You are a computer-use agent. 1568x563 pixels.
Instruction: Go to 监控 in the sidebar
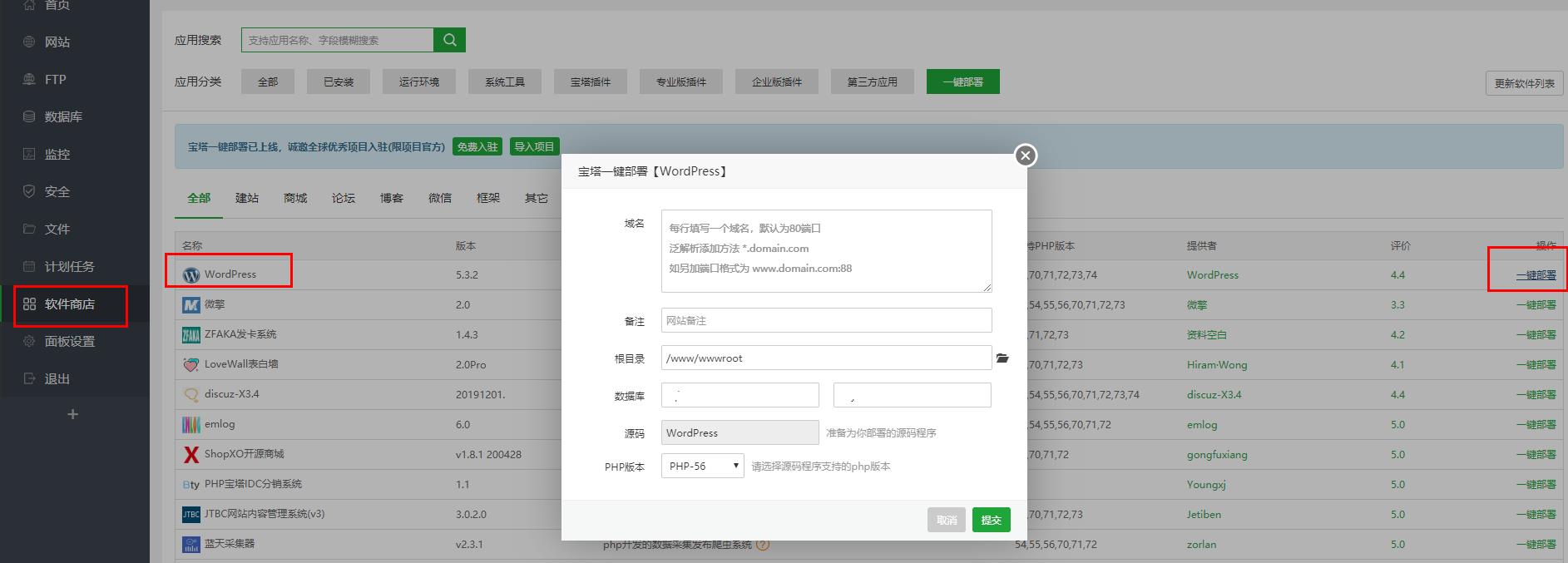coord(75,154)
